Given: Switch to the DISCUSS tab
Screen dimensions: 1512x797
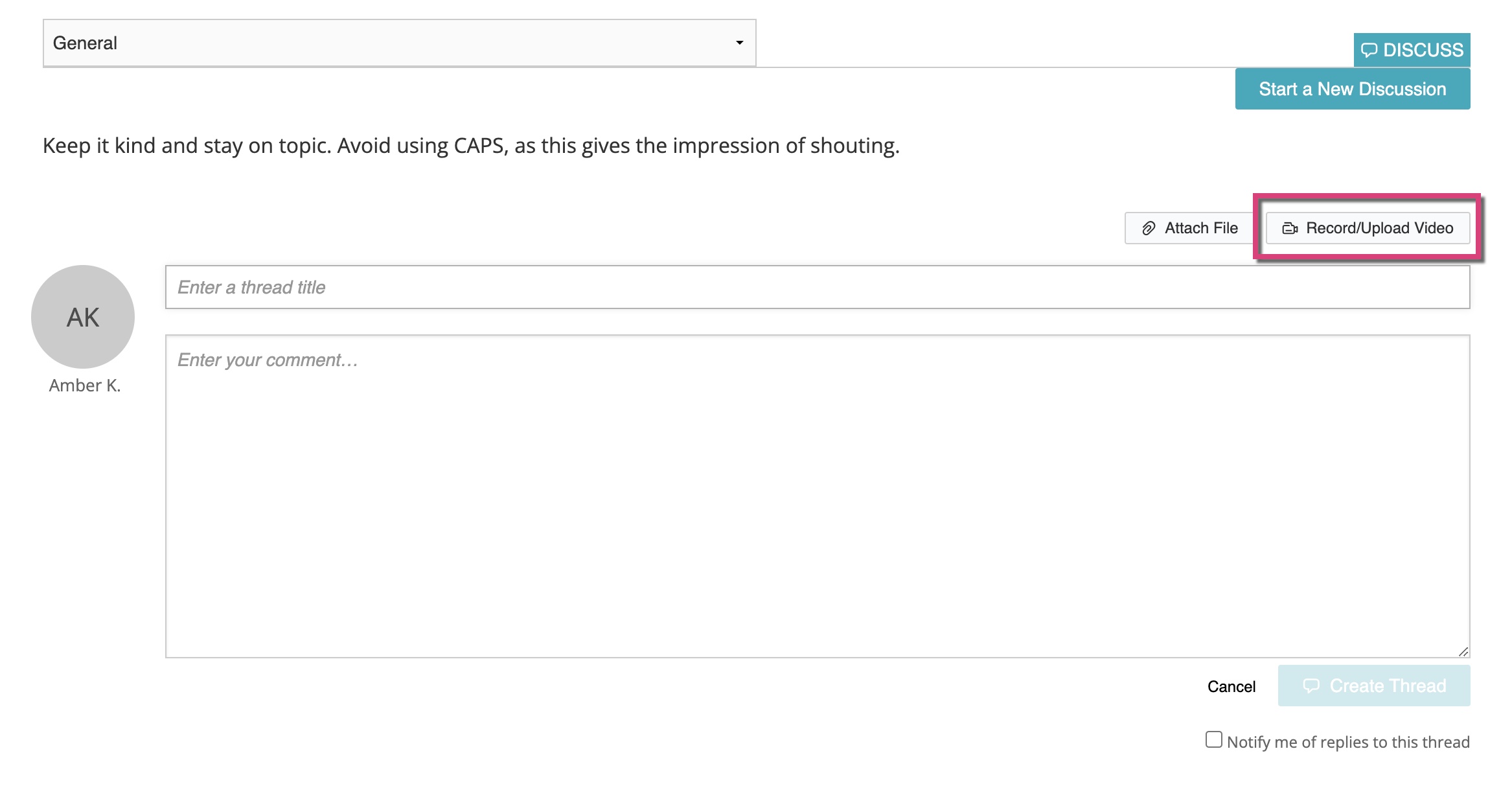Looking at the screenshot, I should 1412,50.
